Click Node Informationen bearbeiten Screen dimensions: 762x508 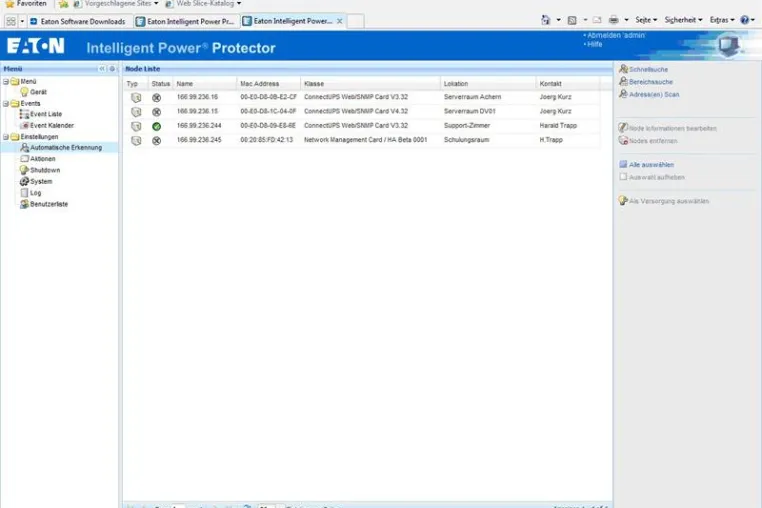667,128
